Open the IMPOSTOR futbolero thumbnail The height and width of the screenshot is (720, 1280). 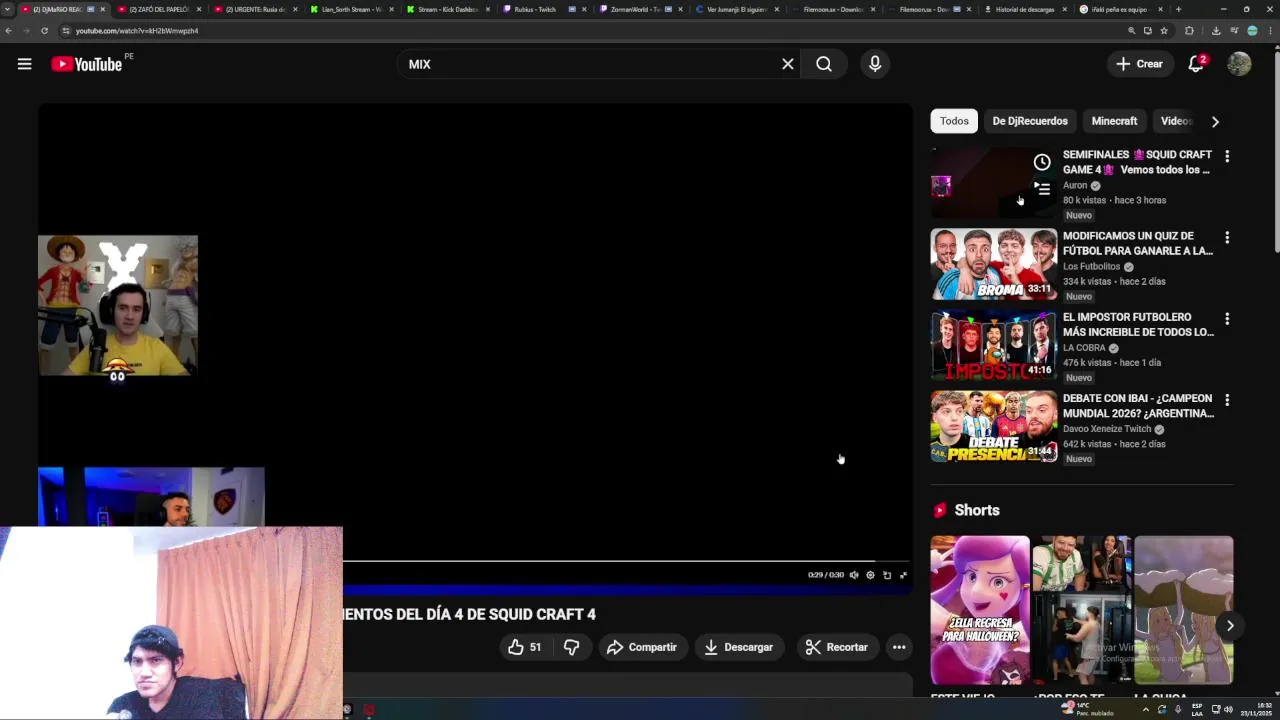(994, 345)
